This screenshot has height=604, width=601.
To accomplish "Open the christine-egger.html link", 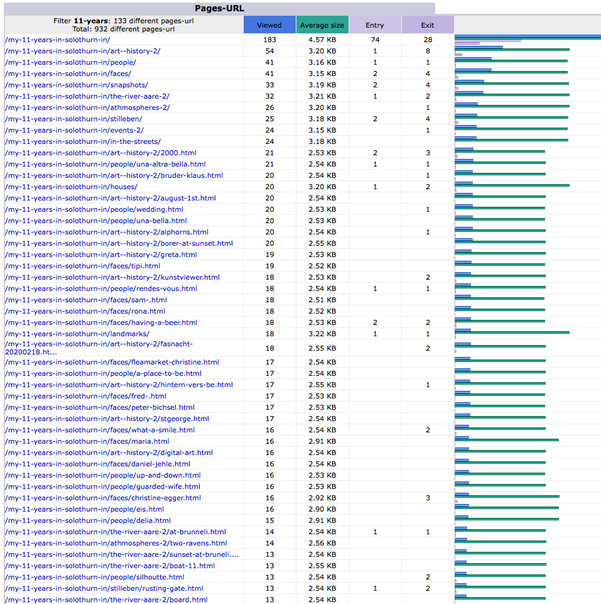I will click(x=103, y=498).
